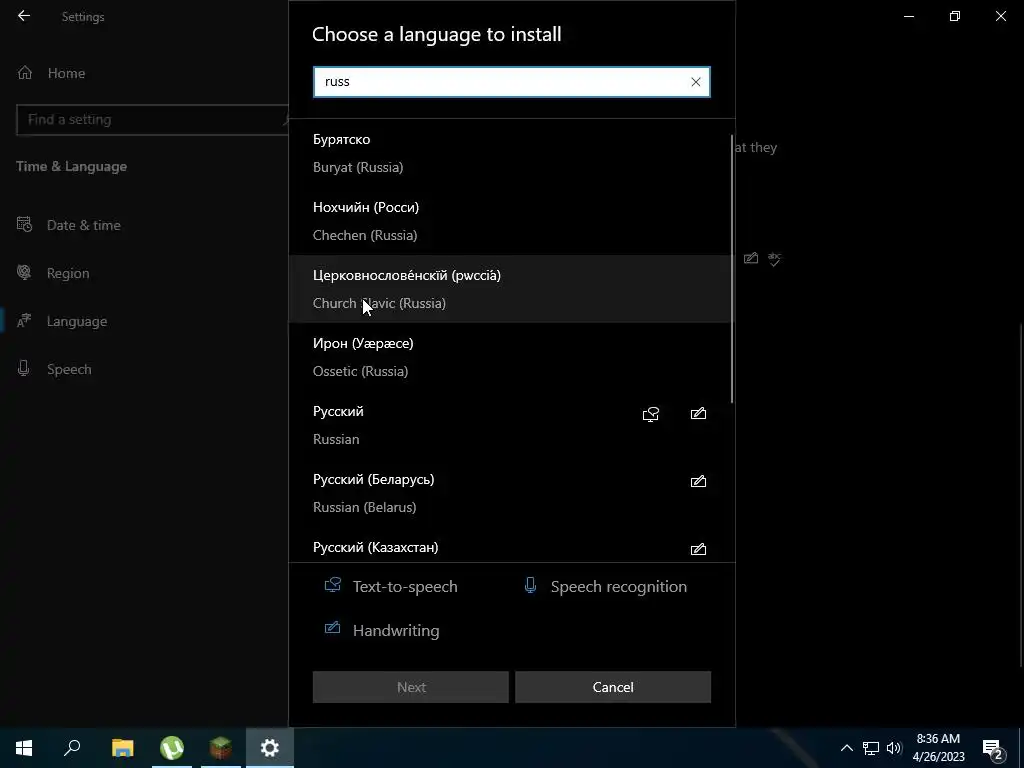Viewport: 1024px width, 768px height.
Task: Click handwriting icon on Russian row
Action: pyautogui.click(x=698, y=413)
